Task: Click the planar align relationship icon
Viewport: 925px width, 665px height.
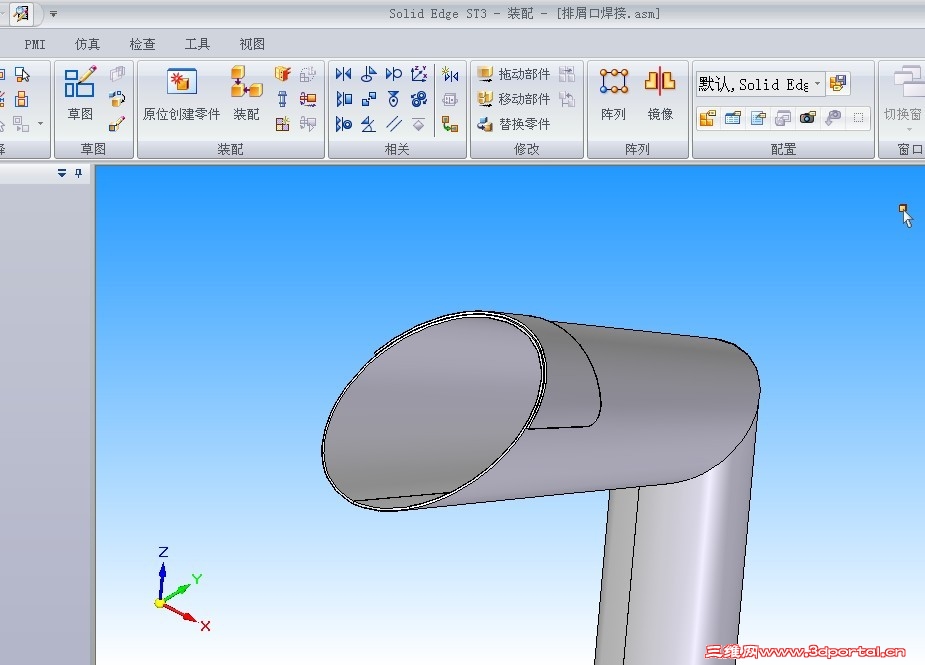Action: [x=343, y=99]
